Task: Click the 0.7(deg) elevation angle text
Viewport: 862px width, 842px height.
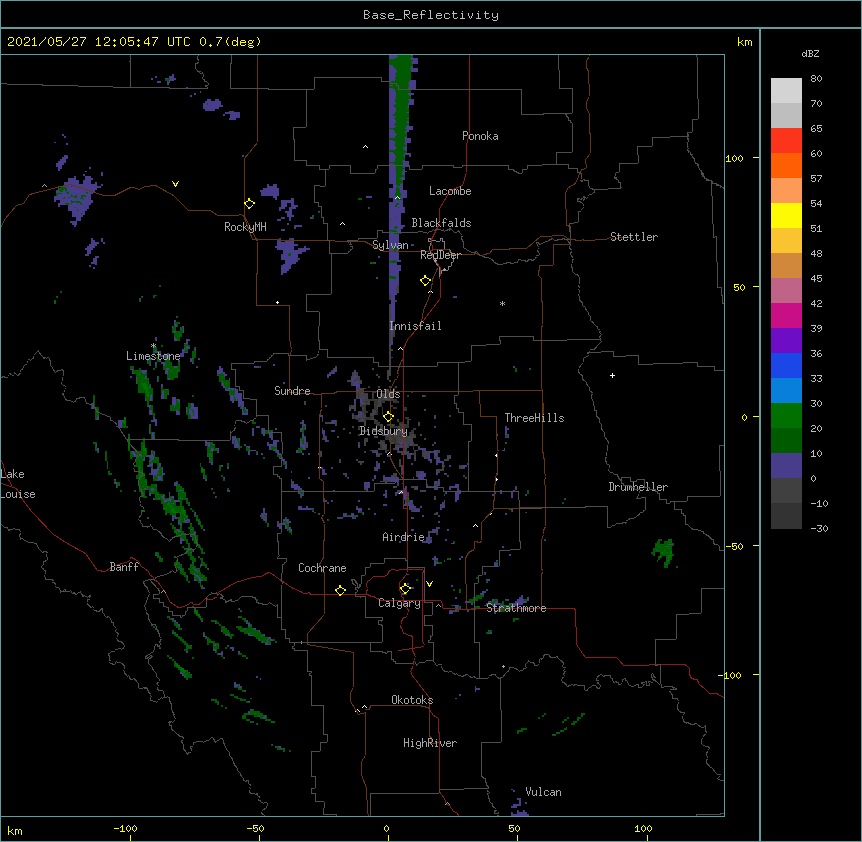Action: [x=230, y=42]
